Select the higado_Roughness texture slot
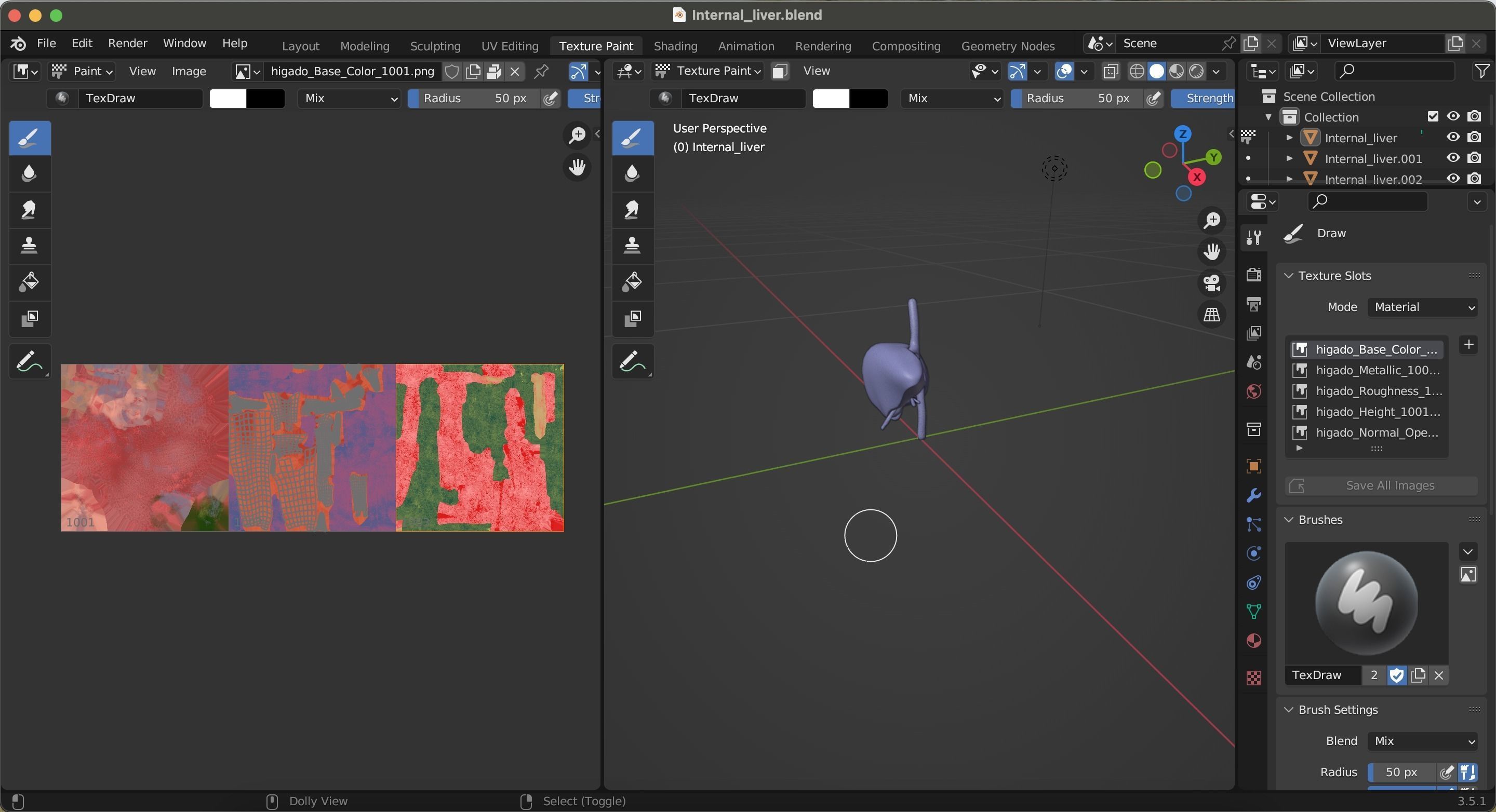 pos(1367,391)
